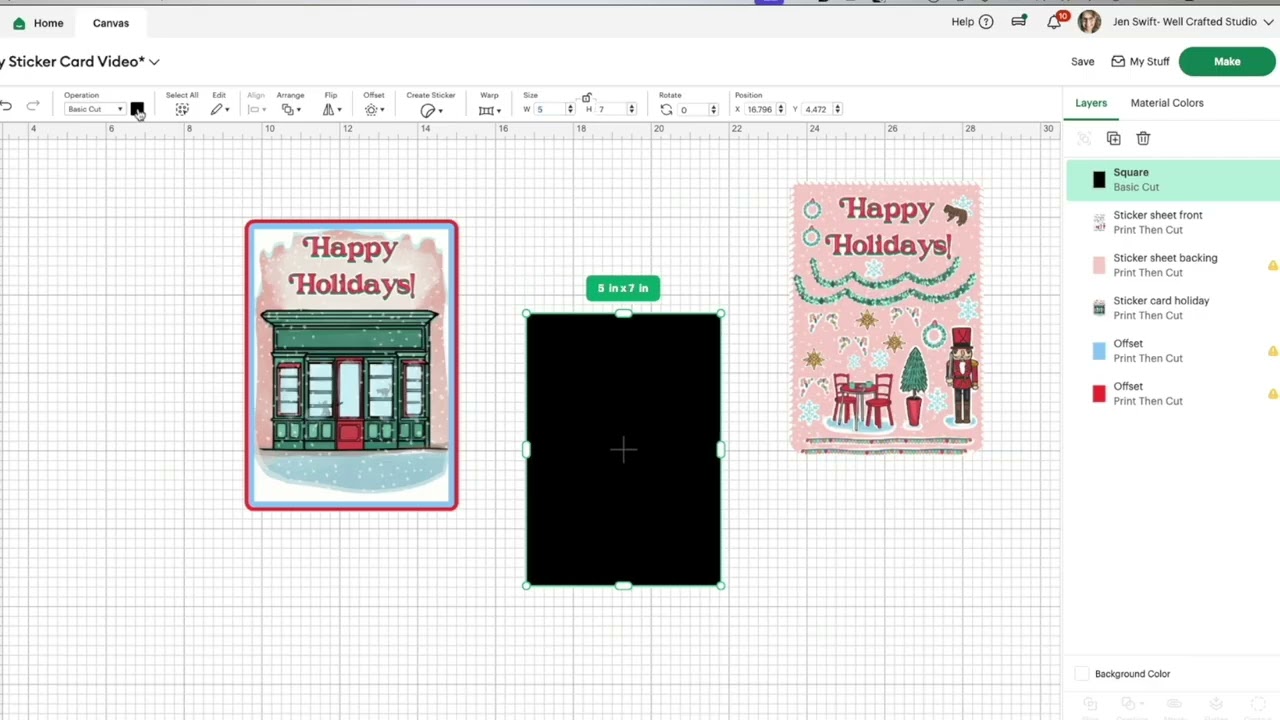Click the Offset tool icon
The image size is (1280, 720).
(x=371, y=109)
